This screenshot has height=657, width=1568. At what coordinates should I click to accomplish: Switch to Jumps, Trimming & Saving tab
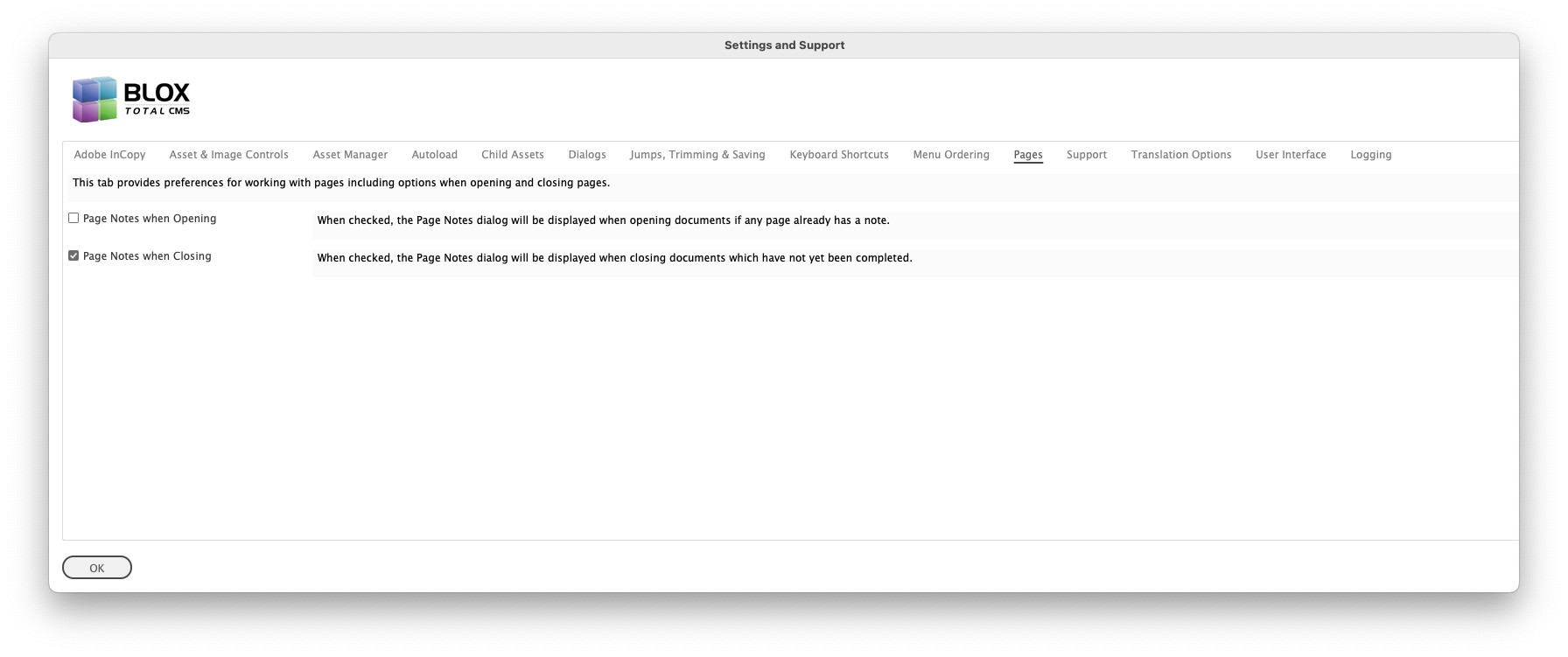(x=697, y=155)
